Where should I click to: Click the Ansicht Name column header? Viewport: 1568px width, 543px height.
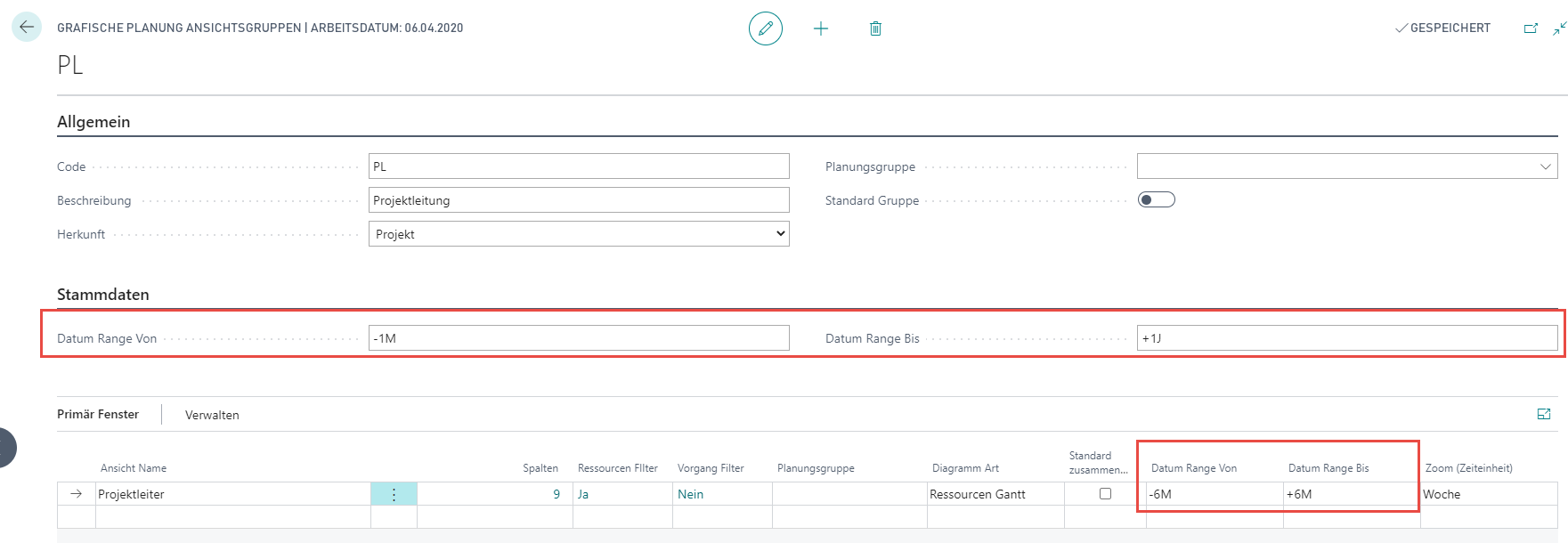pyautogui.click(x=134, y=468)
